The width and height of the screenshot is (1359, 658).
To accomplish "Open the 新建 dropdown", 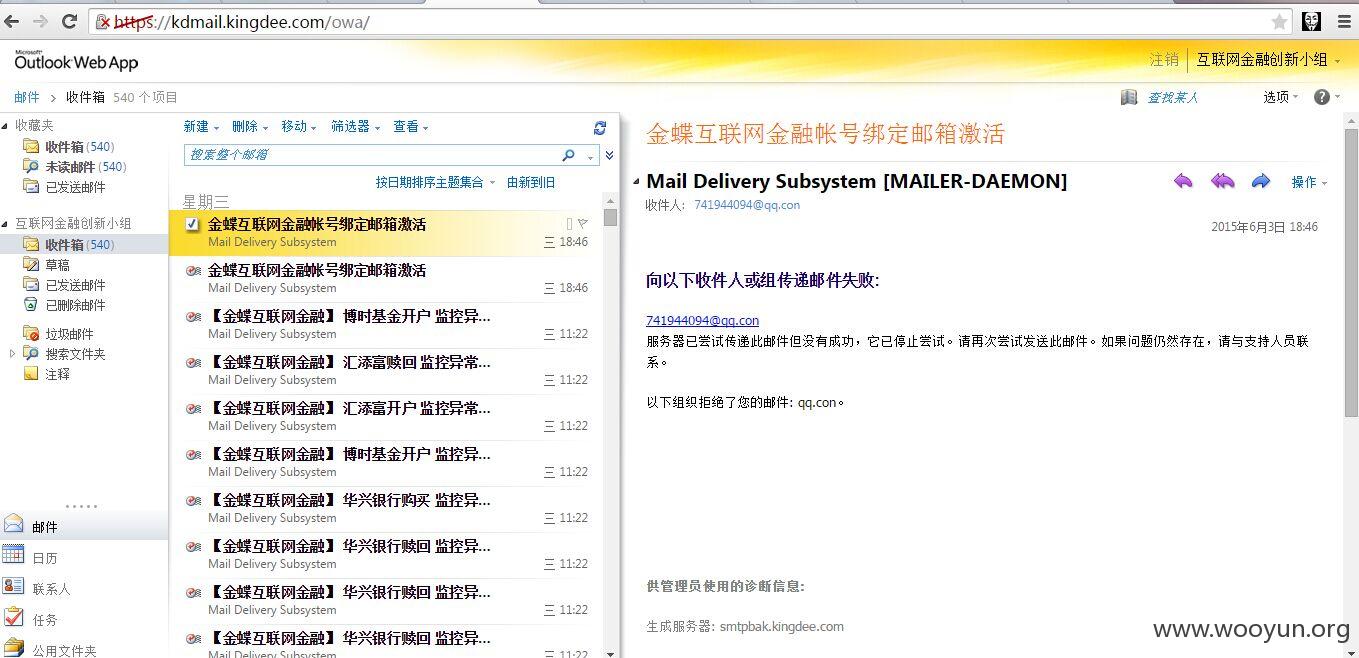I will pos(201,127).
